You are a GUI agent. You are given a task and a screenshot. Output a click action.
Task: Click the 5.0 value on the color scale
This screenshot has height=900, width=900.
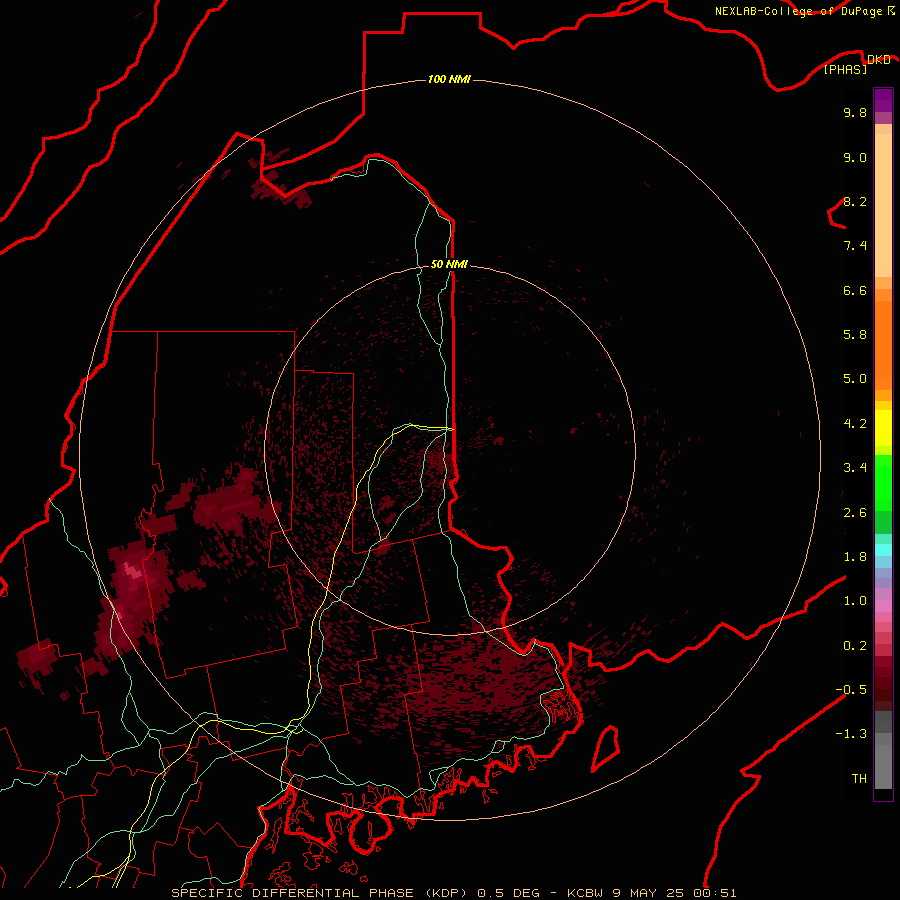click(855, 379)
